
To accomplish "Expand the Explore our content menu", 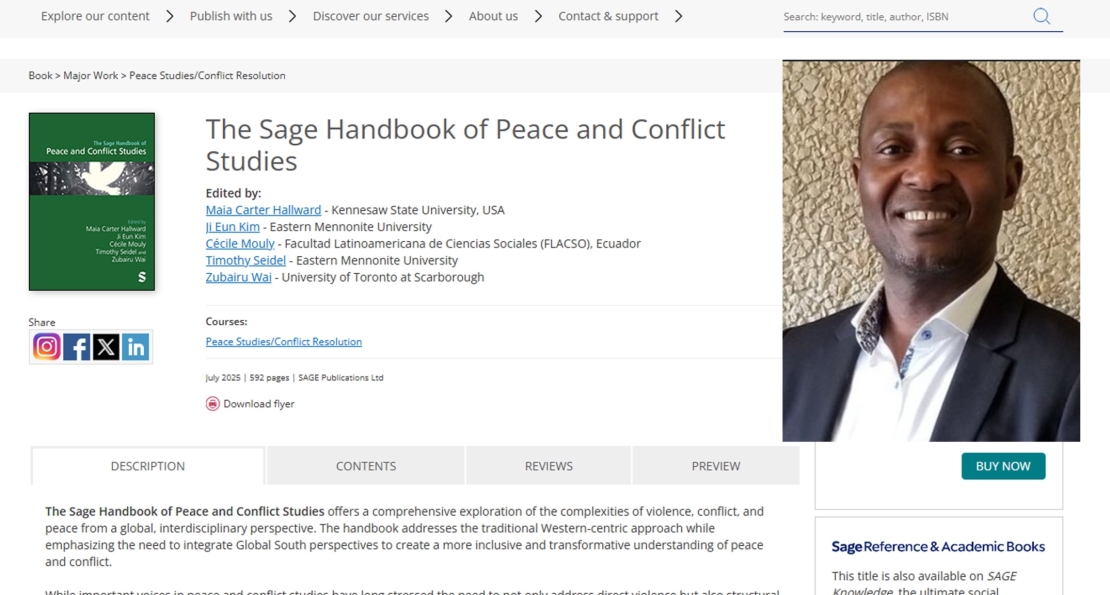I will click(x=95, y=16).
